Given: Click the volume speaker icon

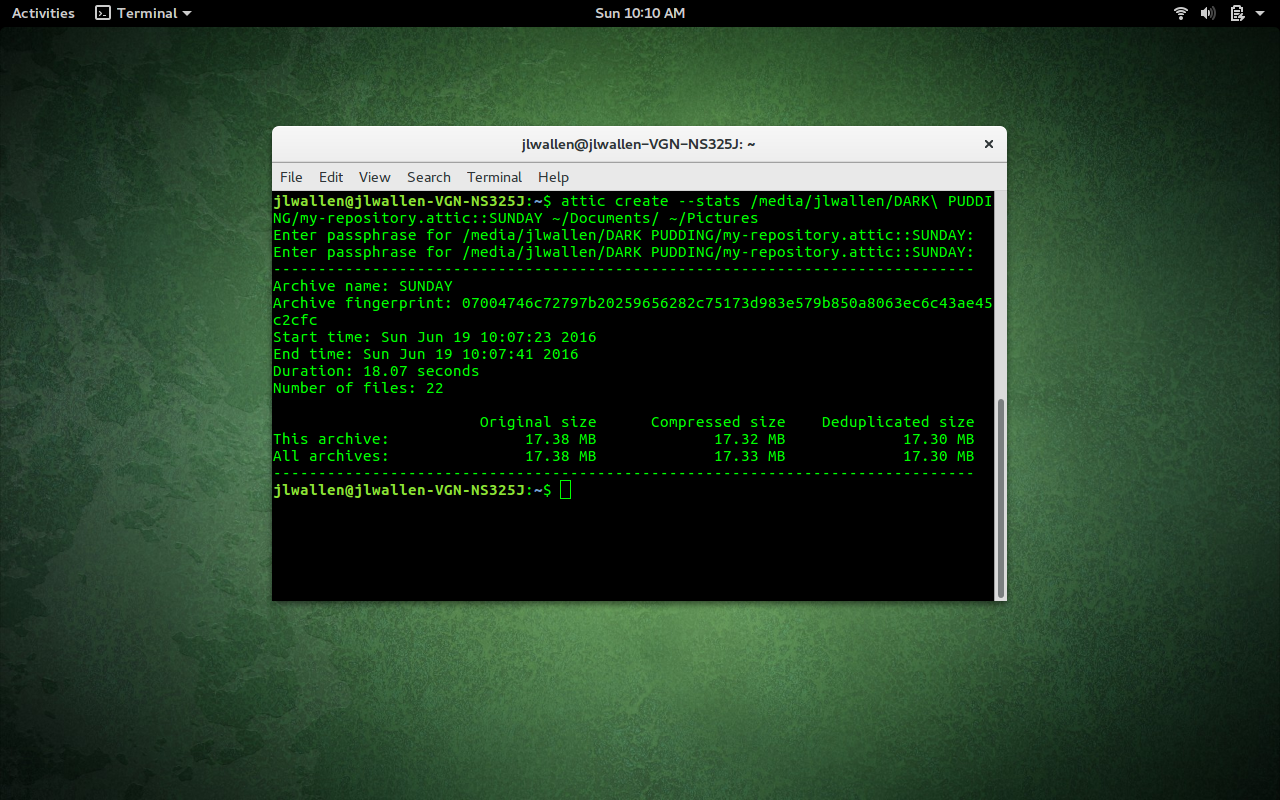Looking at the screenshot, I should [x=1208, y=13].
